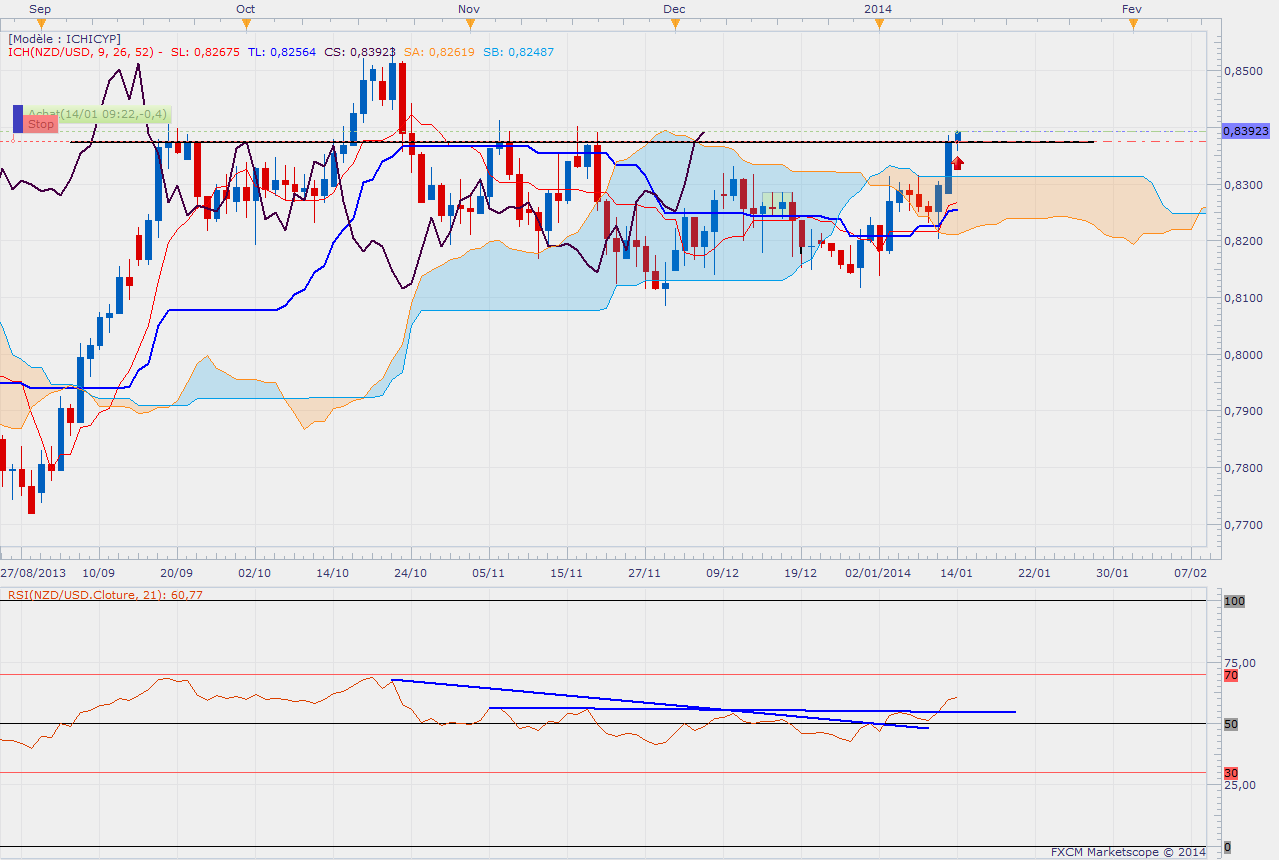The image size is (1279, 860).
Task: Click the 10/09 date label
Action: pos(98,573)
